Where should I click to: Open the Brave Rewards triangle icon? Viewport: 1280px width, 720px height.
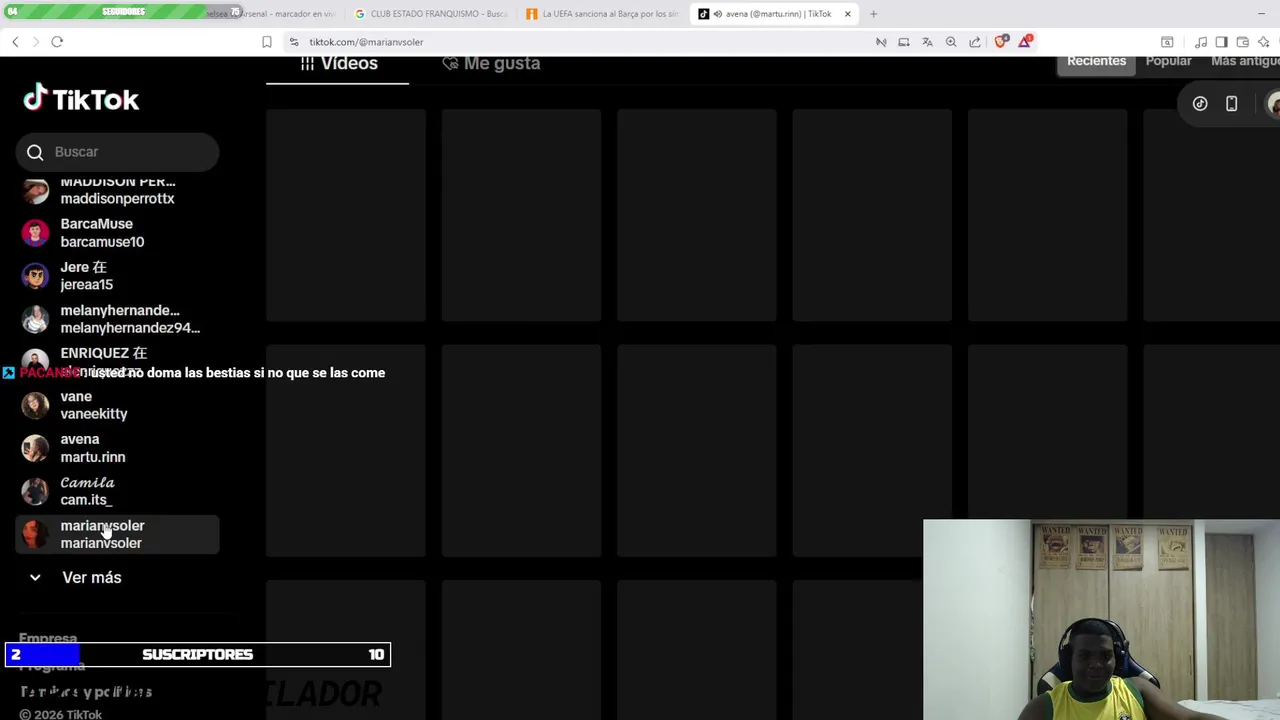1025,42
